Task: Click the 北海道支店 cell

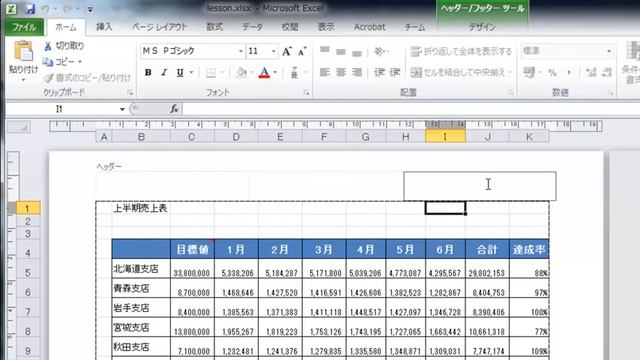Action: tap(141, 269)
